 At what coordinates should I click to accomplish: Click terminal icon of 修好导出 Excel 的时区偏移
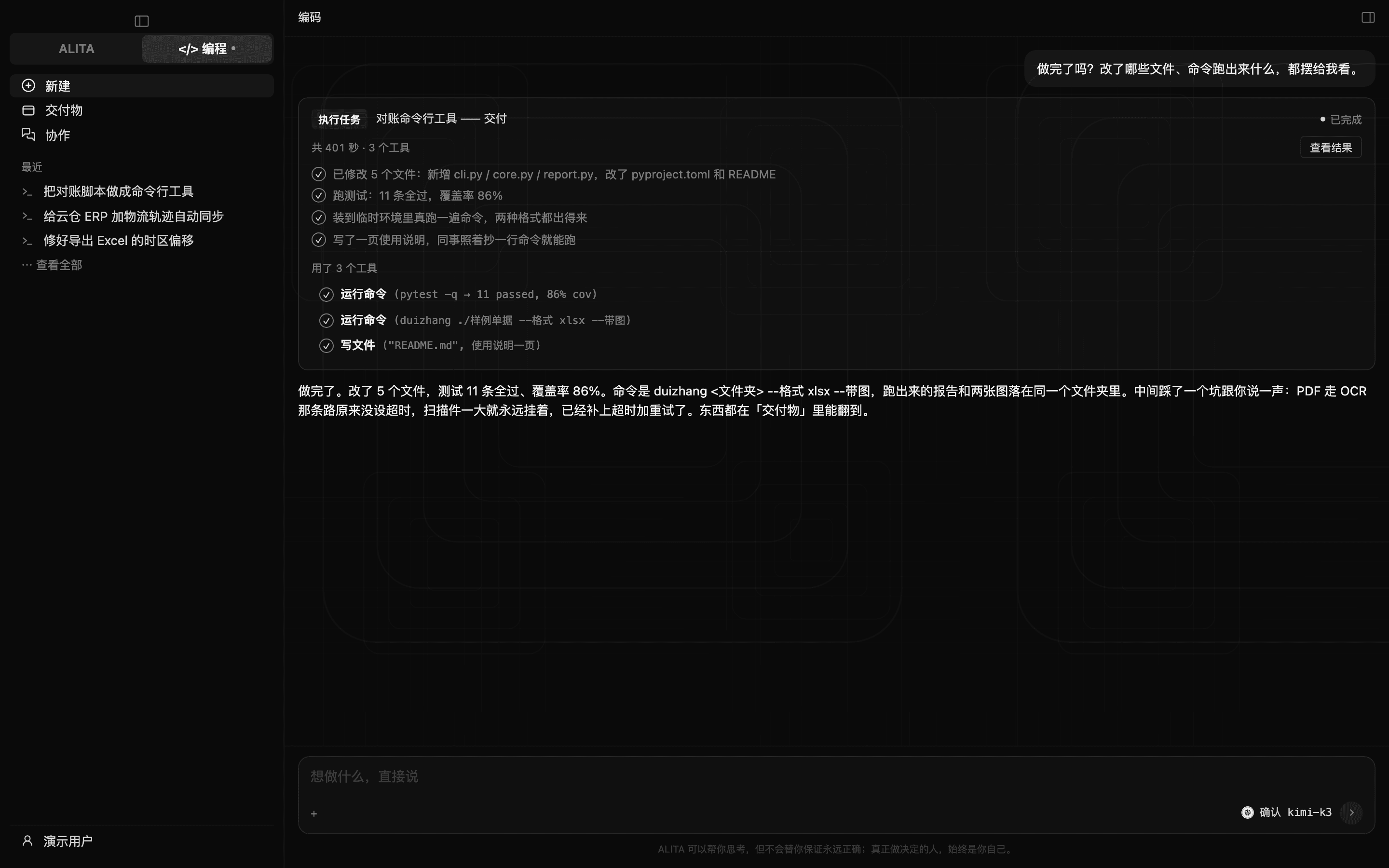[x=27, y=241]
